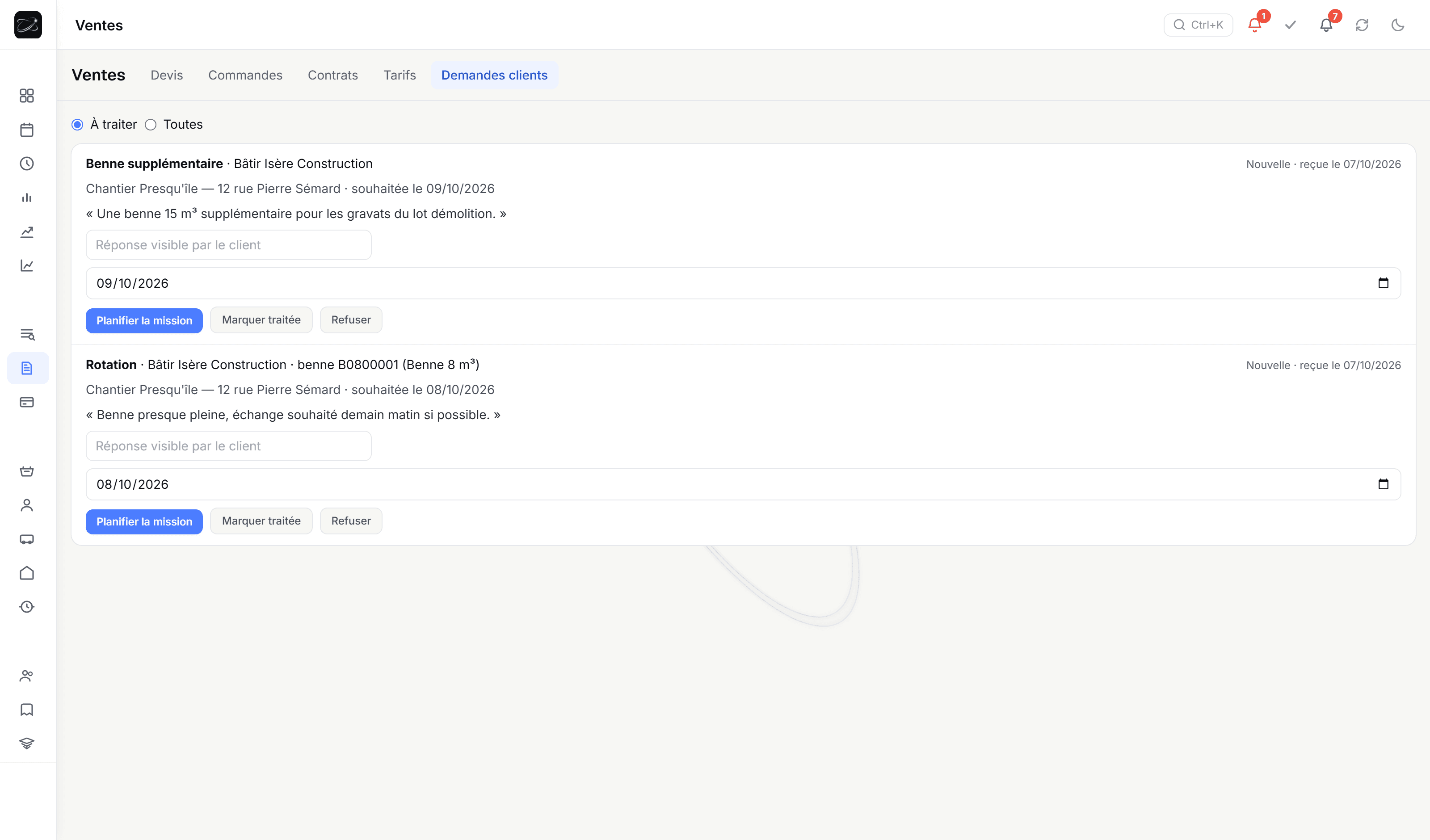Click the app logo at top left

28,25
